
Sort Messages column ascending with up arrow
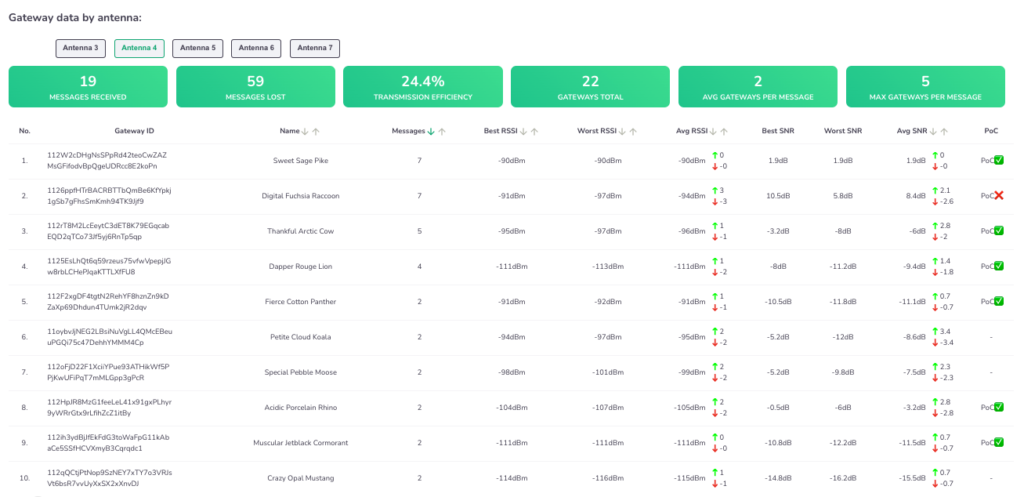[x=442, y=131]
